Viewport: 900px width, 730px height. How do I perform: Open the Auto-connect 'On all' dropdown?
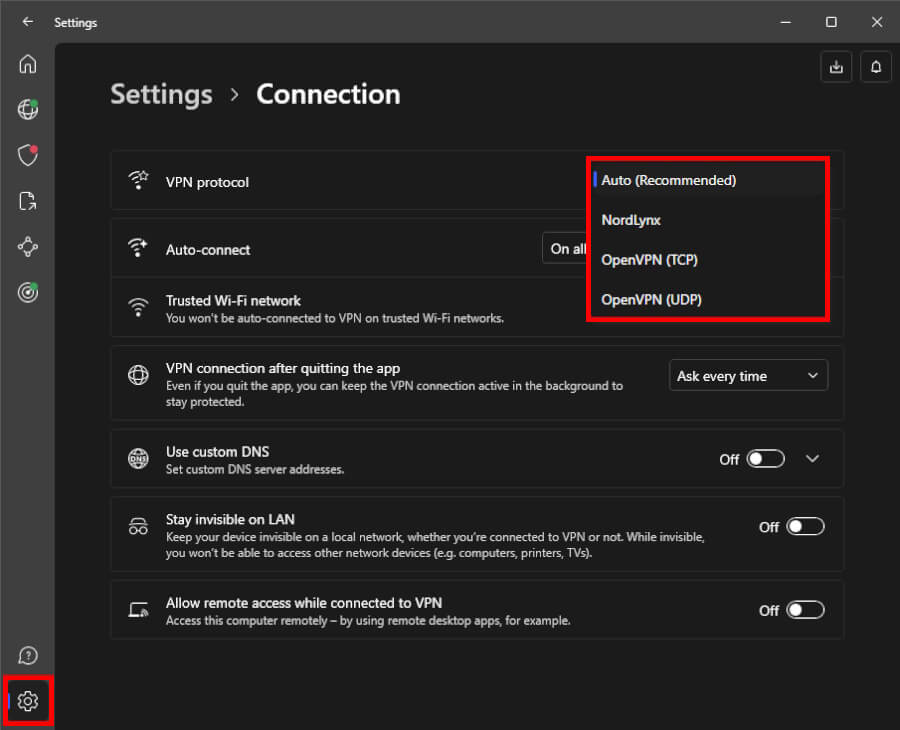tap(565, 248)
